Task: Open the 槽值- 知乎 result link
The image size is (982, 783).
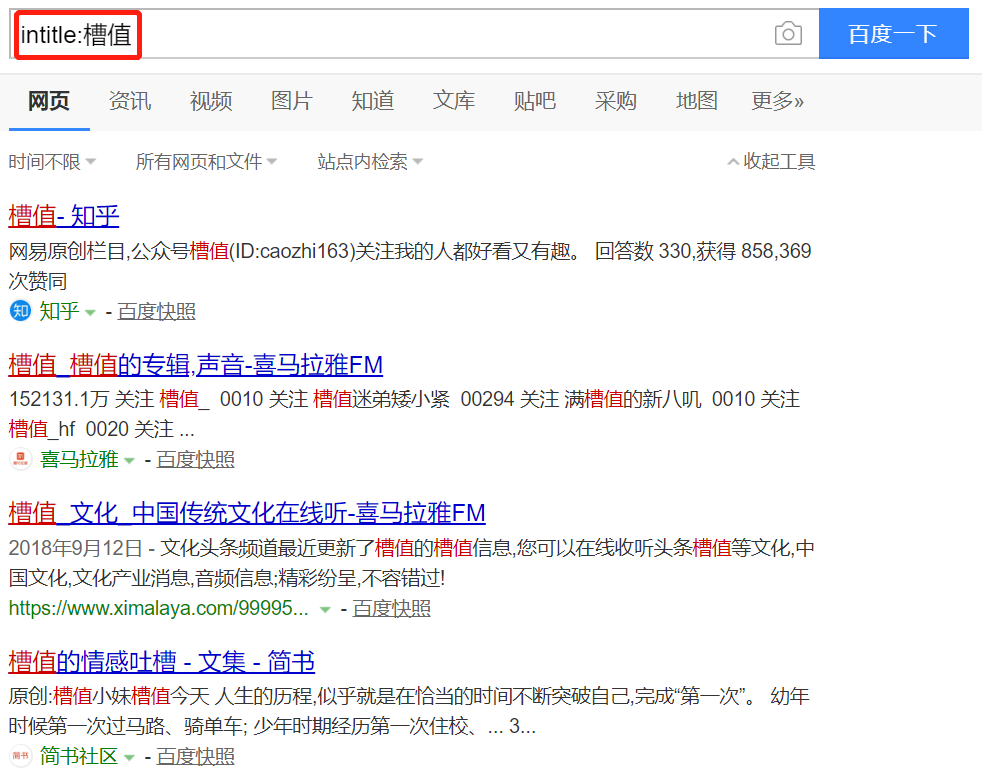Action: click(x=64, y=216)
